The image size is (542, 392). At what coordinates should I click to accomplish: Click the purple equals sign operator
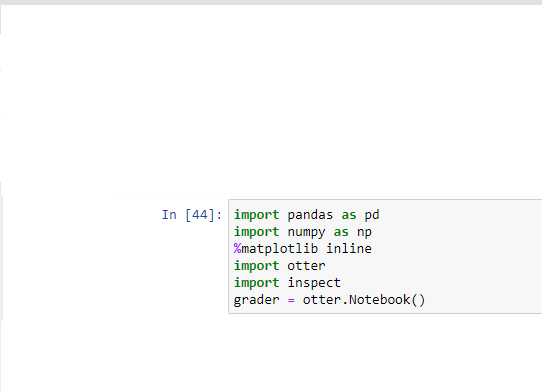[x=291, y=300]
